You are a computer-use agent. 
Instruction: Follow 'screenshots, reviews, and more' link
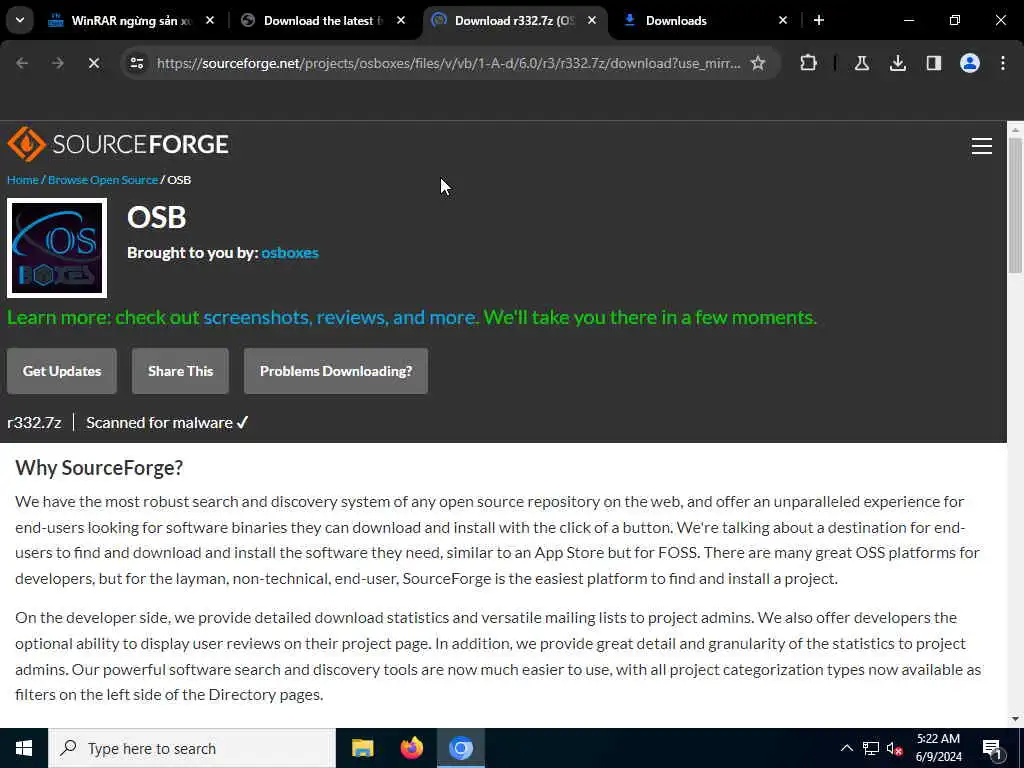(x=341, y=317)
